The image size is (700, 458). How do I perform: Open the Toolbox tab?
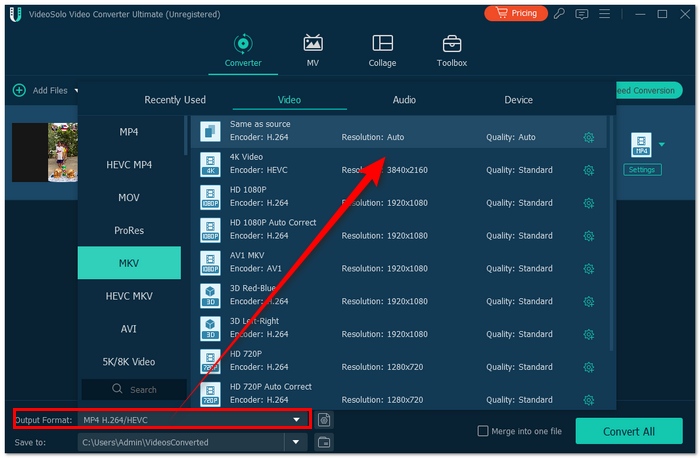[x=452, y=50]
